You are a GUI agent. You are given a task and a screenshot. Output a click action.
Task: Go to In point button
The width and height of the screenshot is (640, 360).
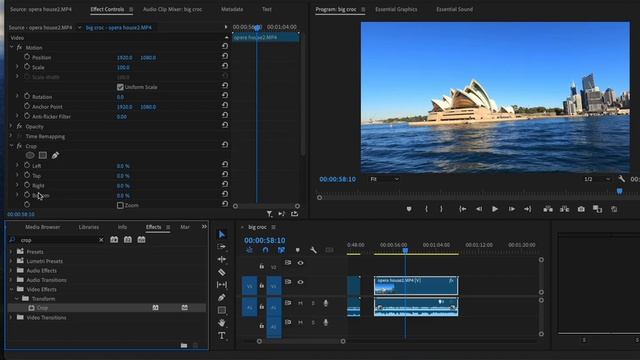point(462,209)
